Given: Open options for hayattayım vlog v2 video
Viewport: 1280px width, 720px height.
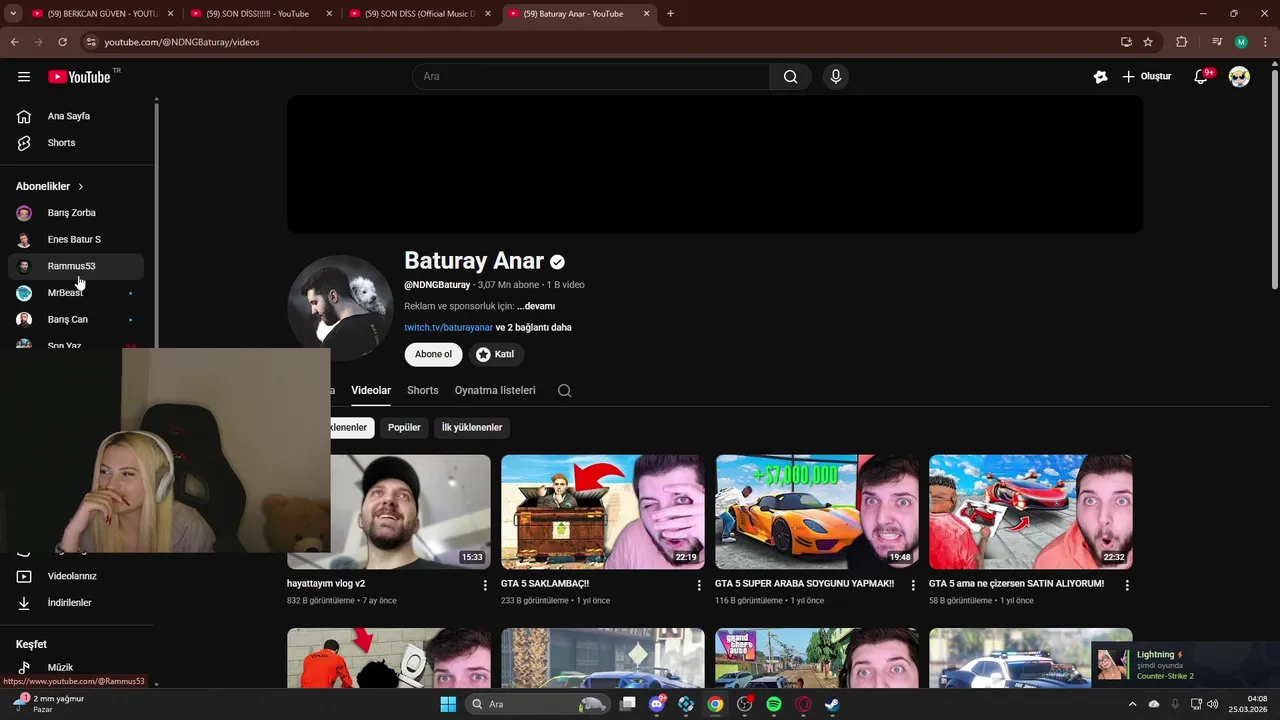Looking at the screenshot, I should coord(485,585).
